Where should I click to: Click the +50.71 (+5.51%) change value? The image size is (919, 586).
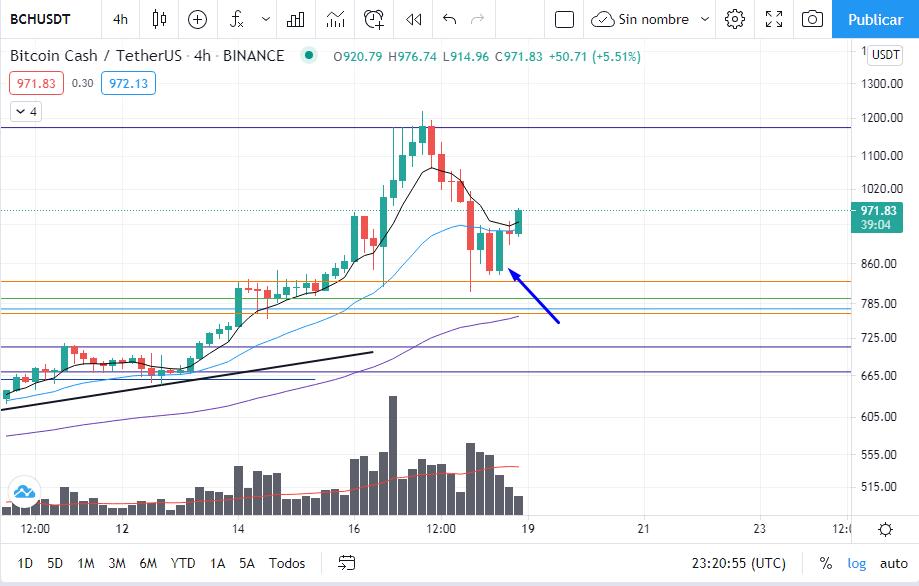pyautogui.click(x=594, y=57)
